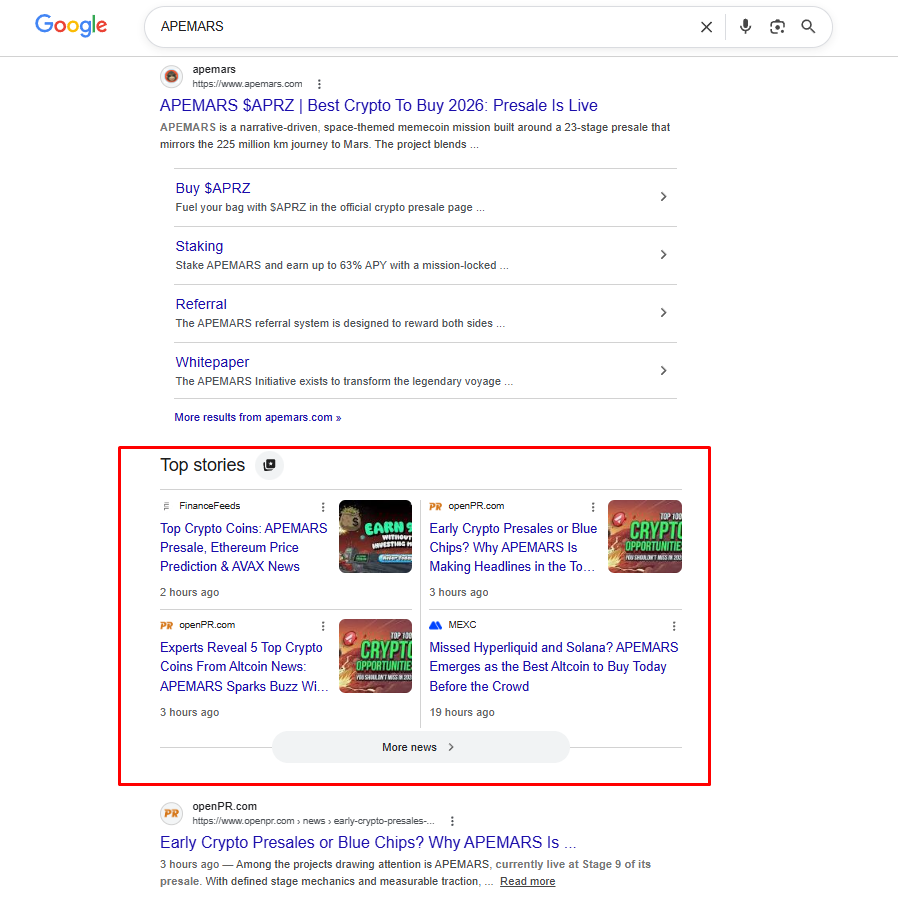
Task: Click the Read more link
Action: click(528, 881)
